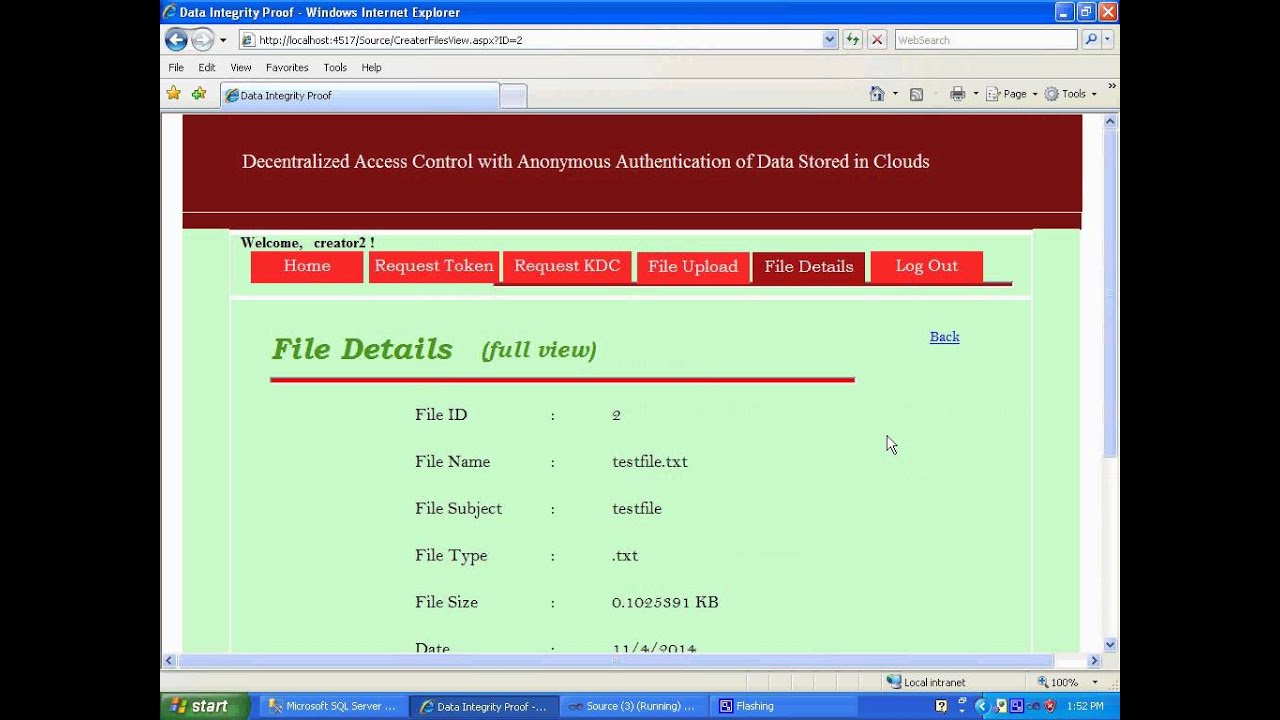The image size is (1280, 720).
Task: Select the Data Integrity Proof browser tab
Action: 359,96
